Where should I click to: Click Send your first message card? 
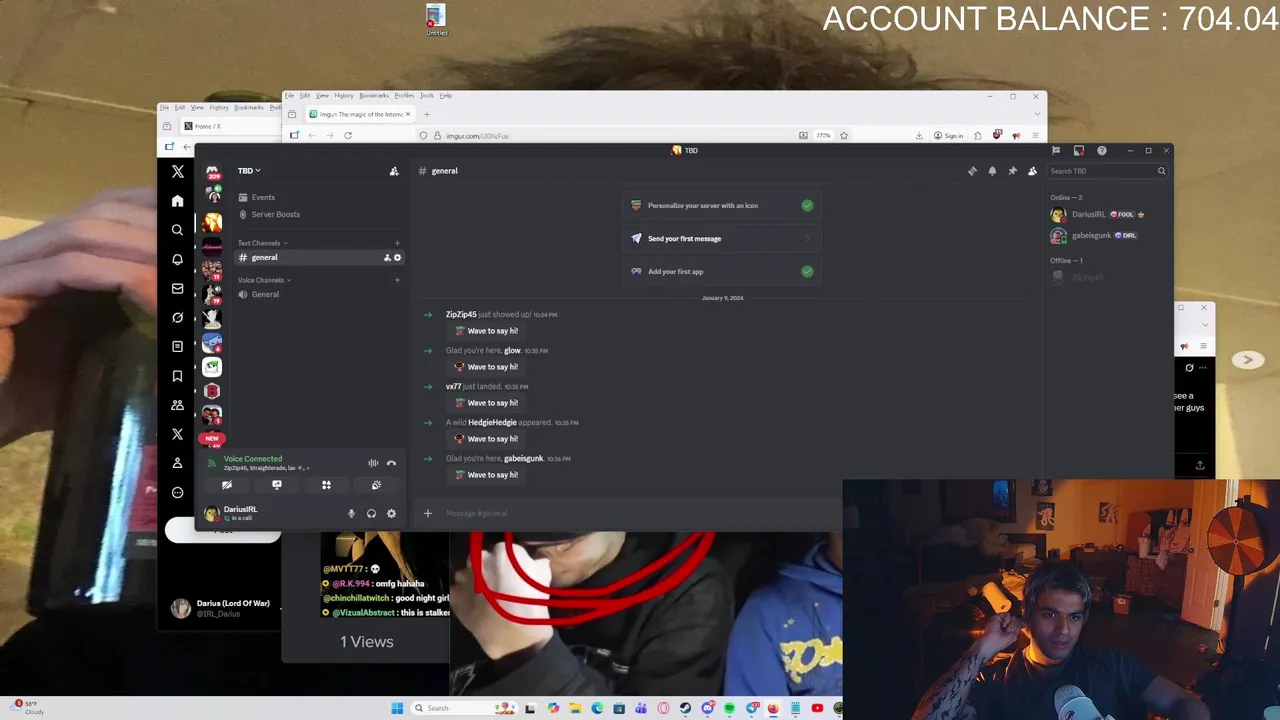pos(722,238)
